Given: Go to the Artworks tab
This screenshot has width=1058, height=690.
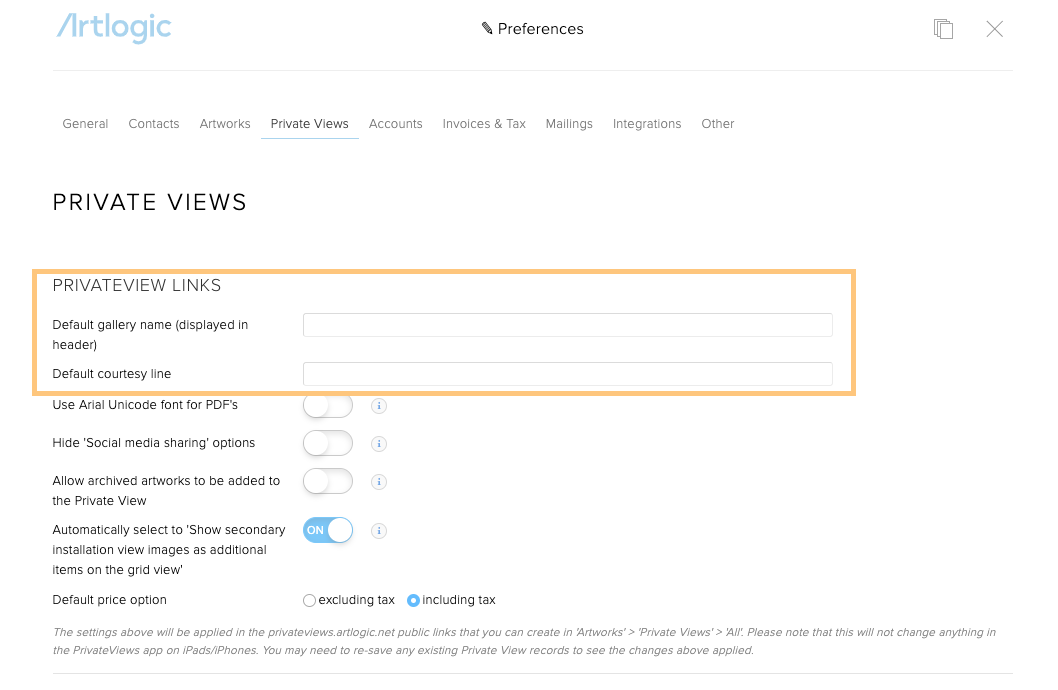Looking at the screenshot, I should (225, 124).
